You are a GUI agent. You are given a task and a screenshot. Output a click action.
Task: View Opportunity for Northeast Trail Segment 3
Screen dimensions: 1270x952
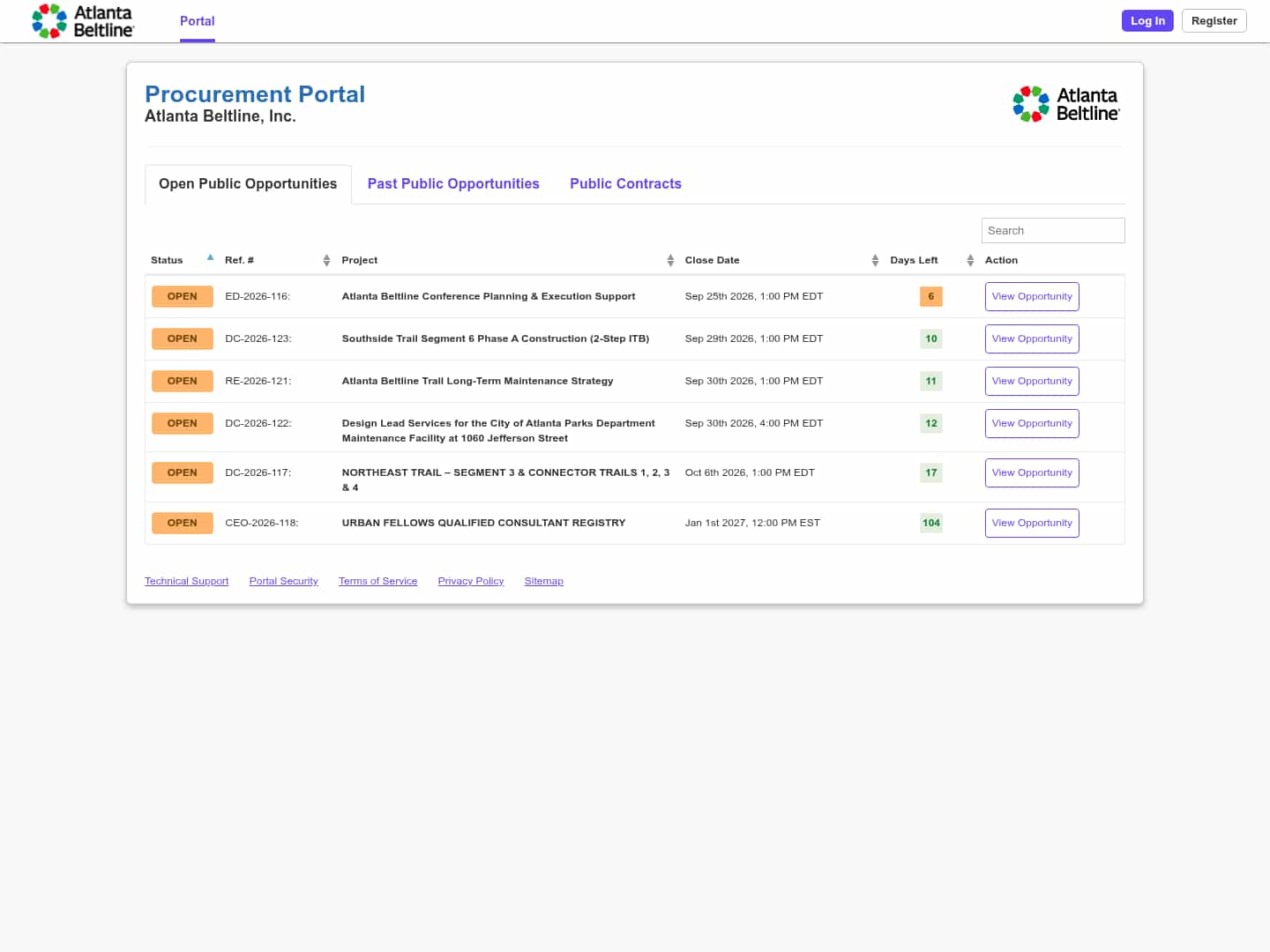point(1032,473)
